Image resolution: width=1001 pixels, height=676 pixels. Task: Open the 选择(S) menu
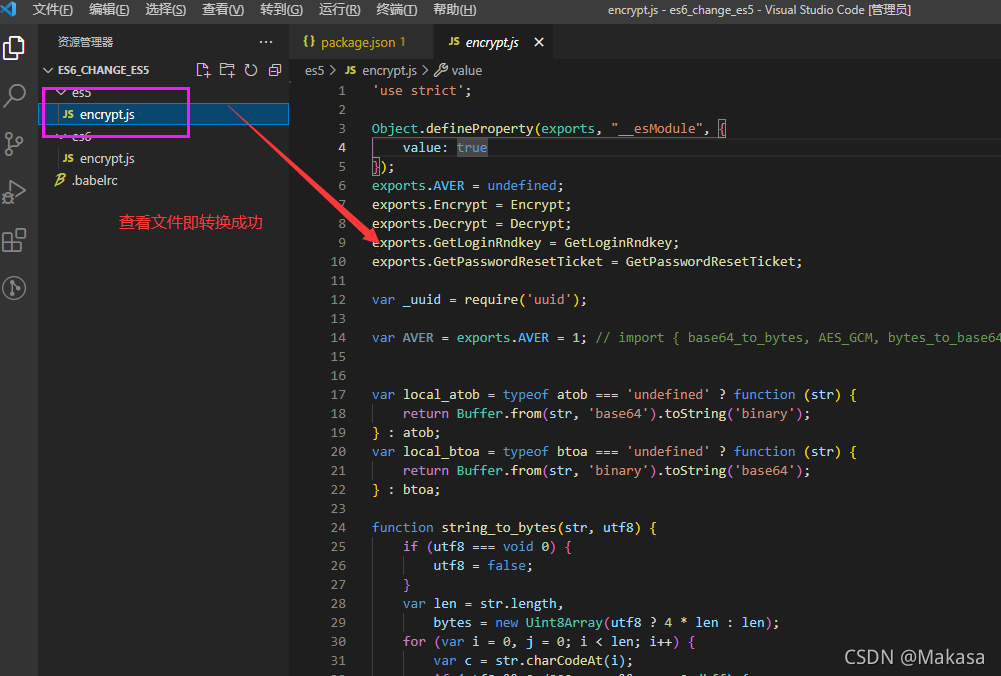[x=165, y=10]
